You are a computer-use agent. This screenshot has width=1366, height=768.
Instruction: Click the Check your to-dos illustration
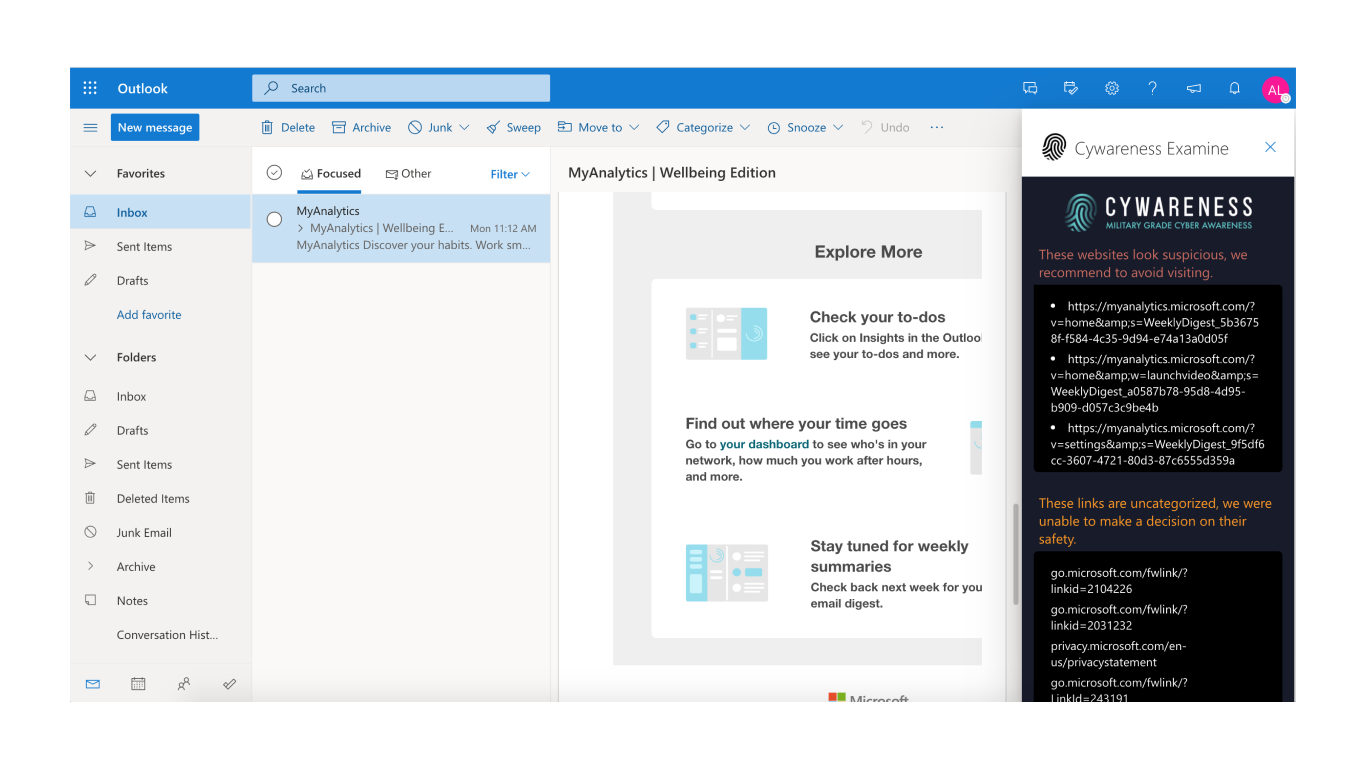pos(726,334)
